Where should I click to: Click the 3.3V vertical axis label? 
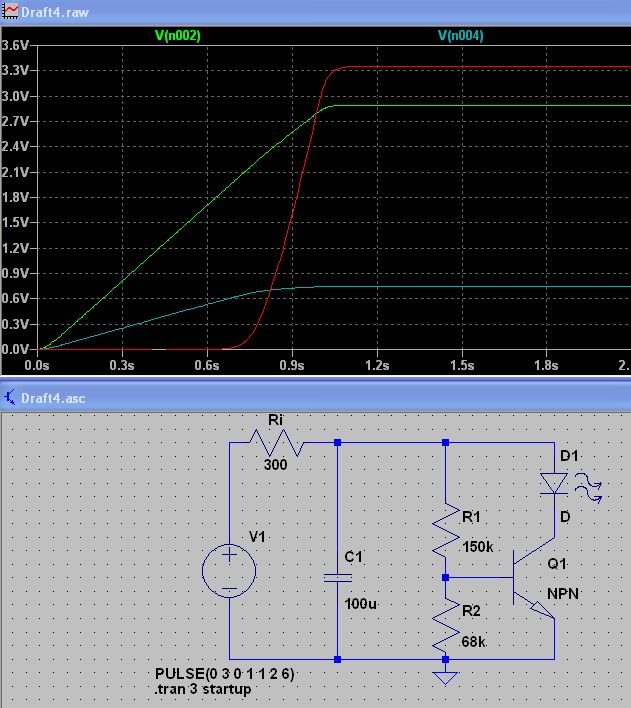15,70
